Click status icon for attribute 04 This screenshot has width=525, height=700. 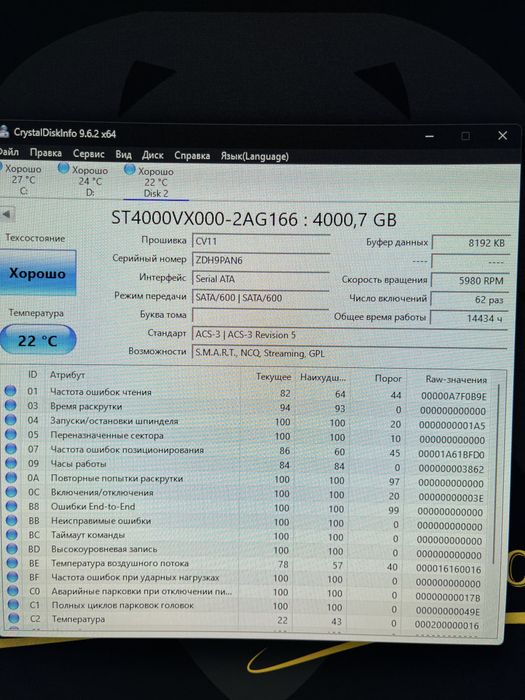click(11, 420)
